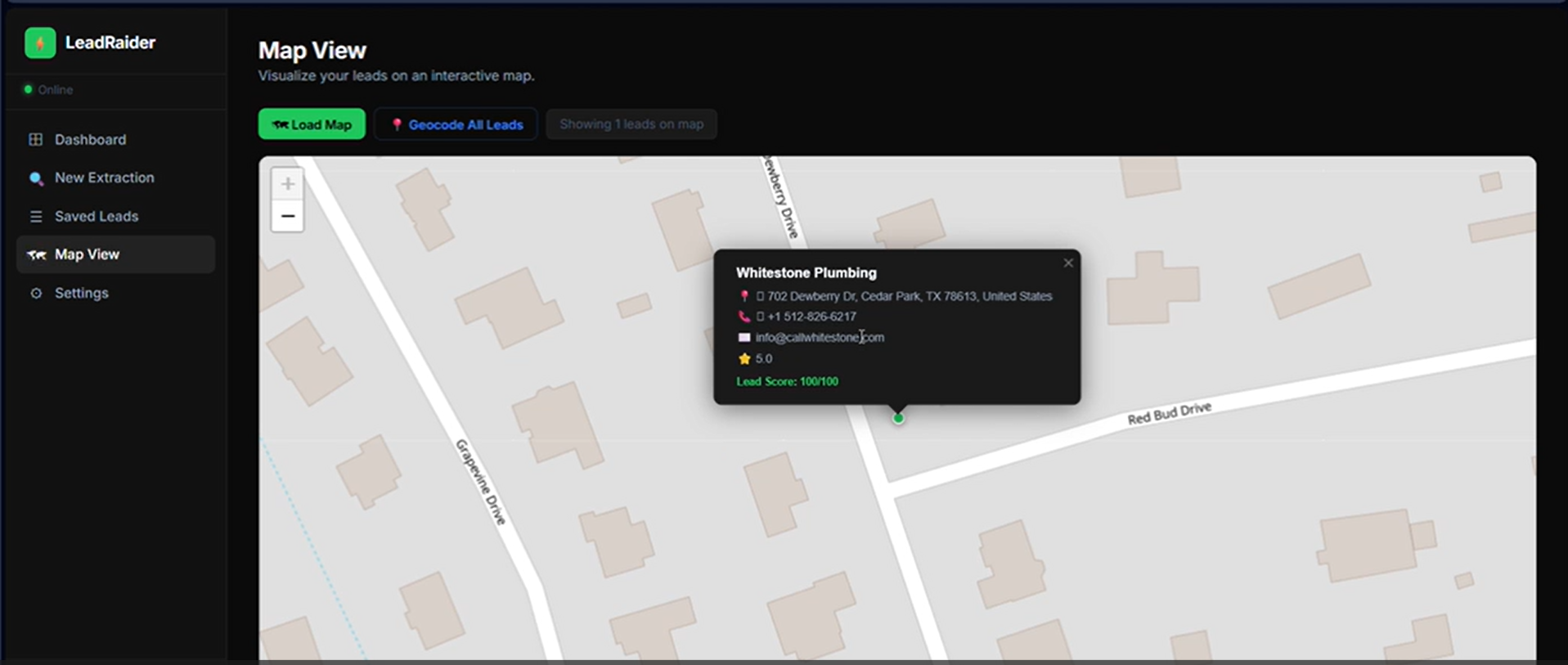Click the 'Showing 1 leads on map' label
The image size is (1568, 665).
click(x=631, y=124)
